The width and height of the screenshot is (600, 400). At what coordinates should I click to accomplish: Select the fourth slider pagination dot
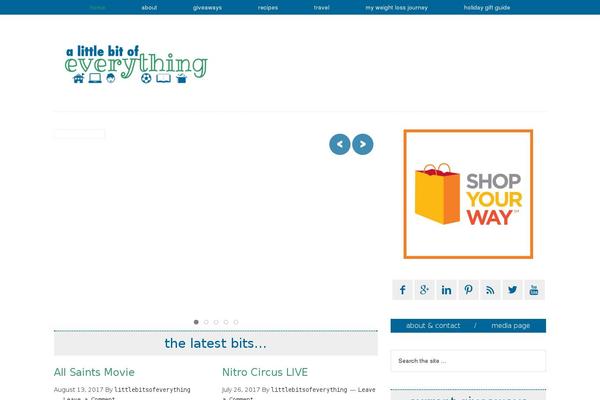click(226, 322)
